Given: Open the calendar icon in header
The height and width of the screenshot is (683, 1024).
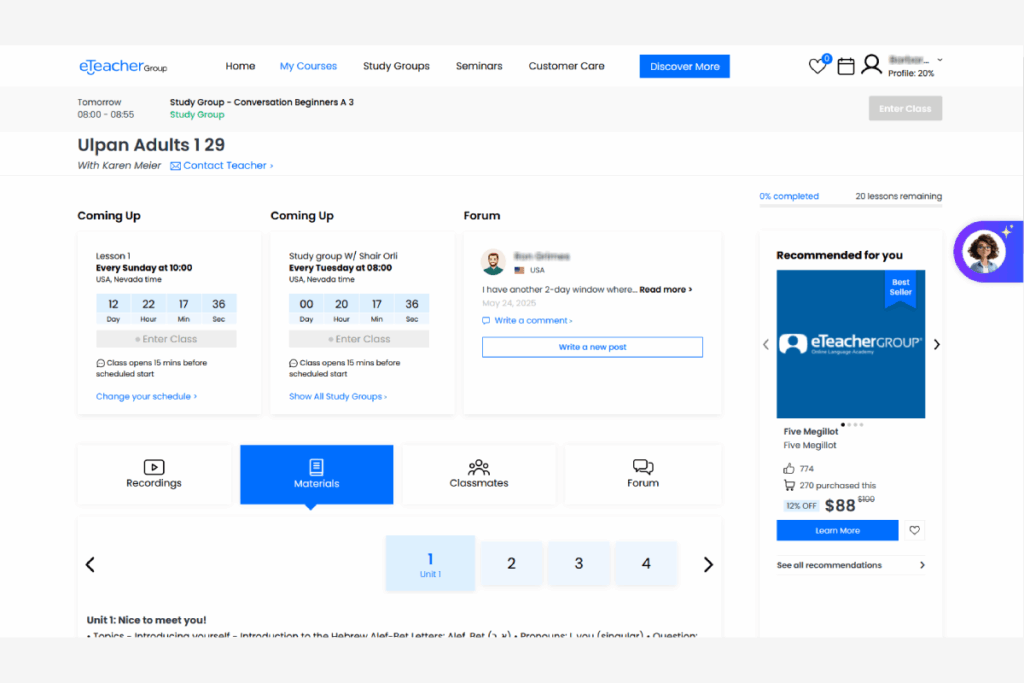Looking at the screenshot, I should [846, 66].
